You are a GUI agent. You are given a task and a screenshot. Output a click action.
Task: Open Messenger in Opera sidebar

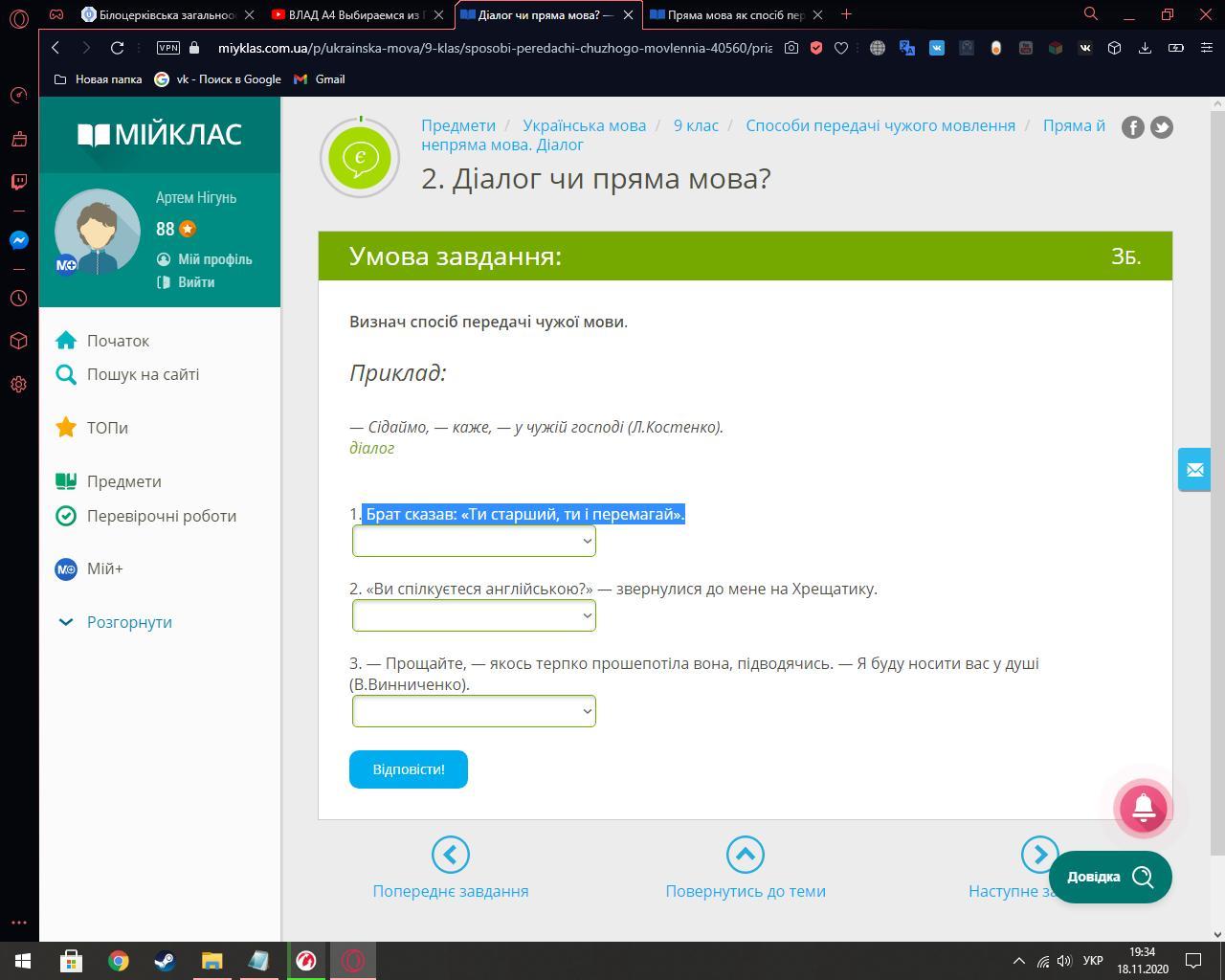18,240
